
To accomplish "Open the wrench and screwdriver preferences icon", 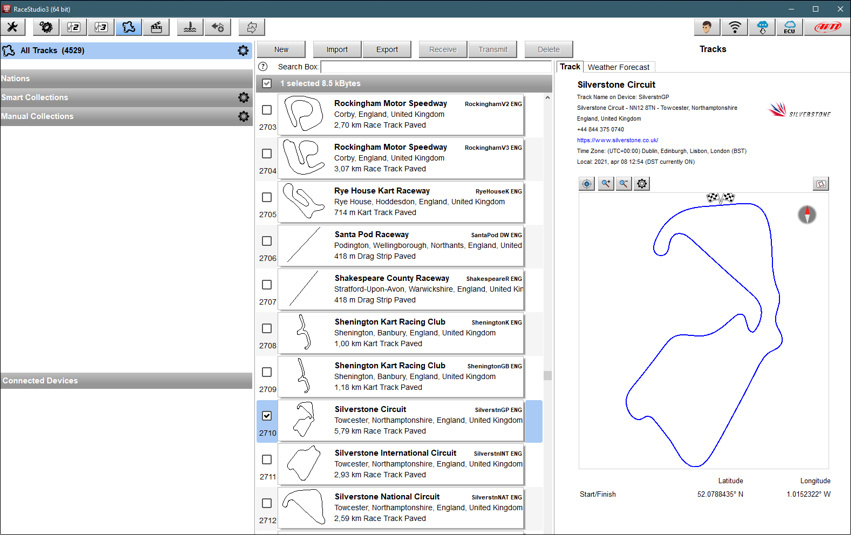I will coord(12,27).
